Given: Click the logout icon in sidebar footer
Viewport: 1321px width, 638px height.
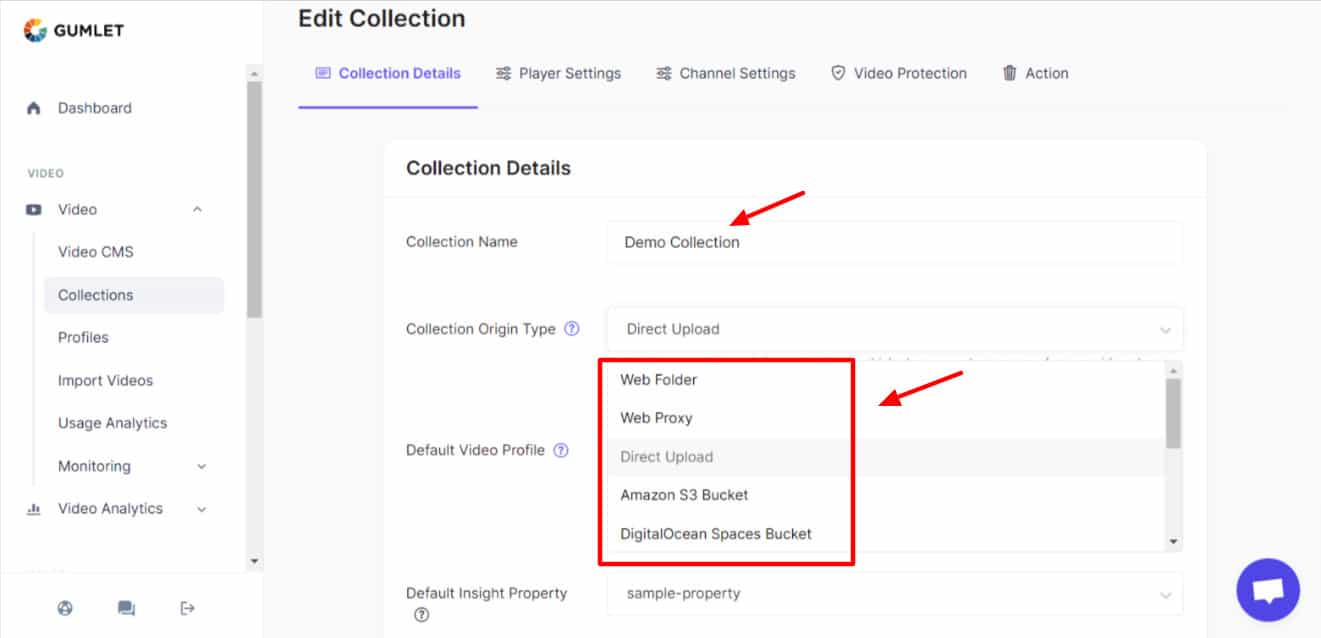Looking at the screenshot, I should tap(188, 608).
